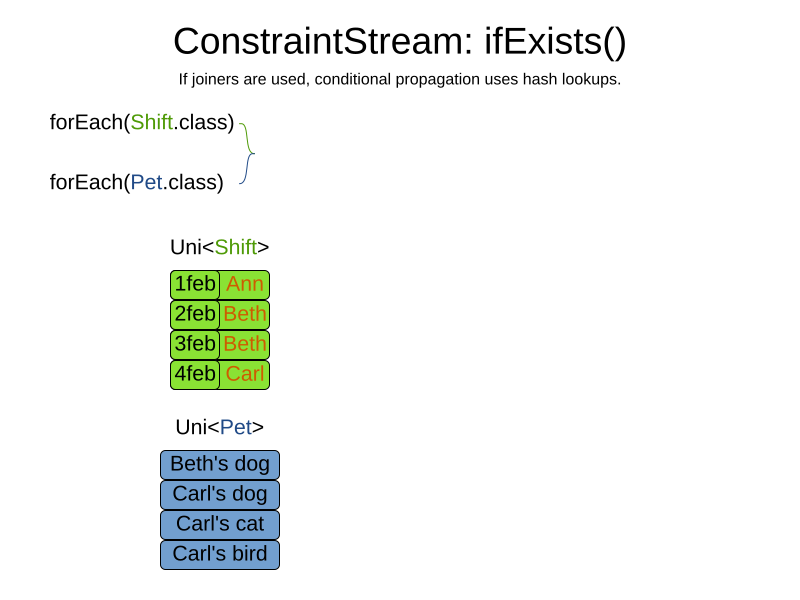Click the "Carl's cat" box

[x=220, y=524]
